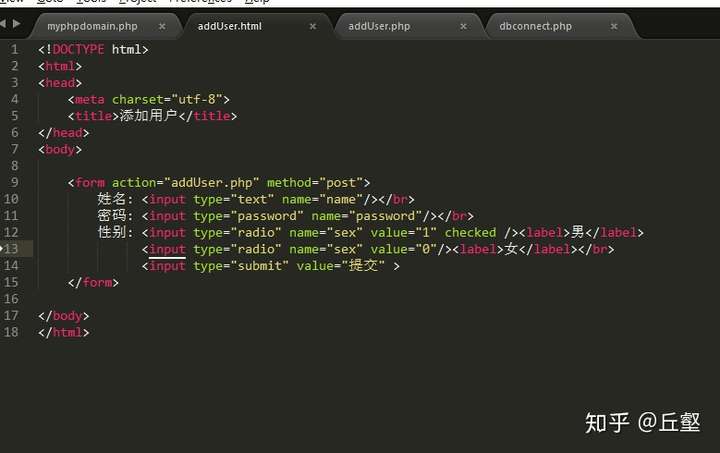Click the closing form tag
The width and height of the screenshot is (720, 453).
point(93,282)
